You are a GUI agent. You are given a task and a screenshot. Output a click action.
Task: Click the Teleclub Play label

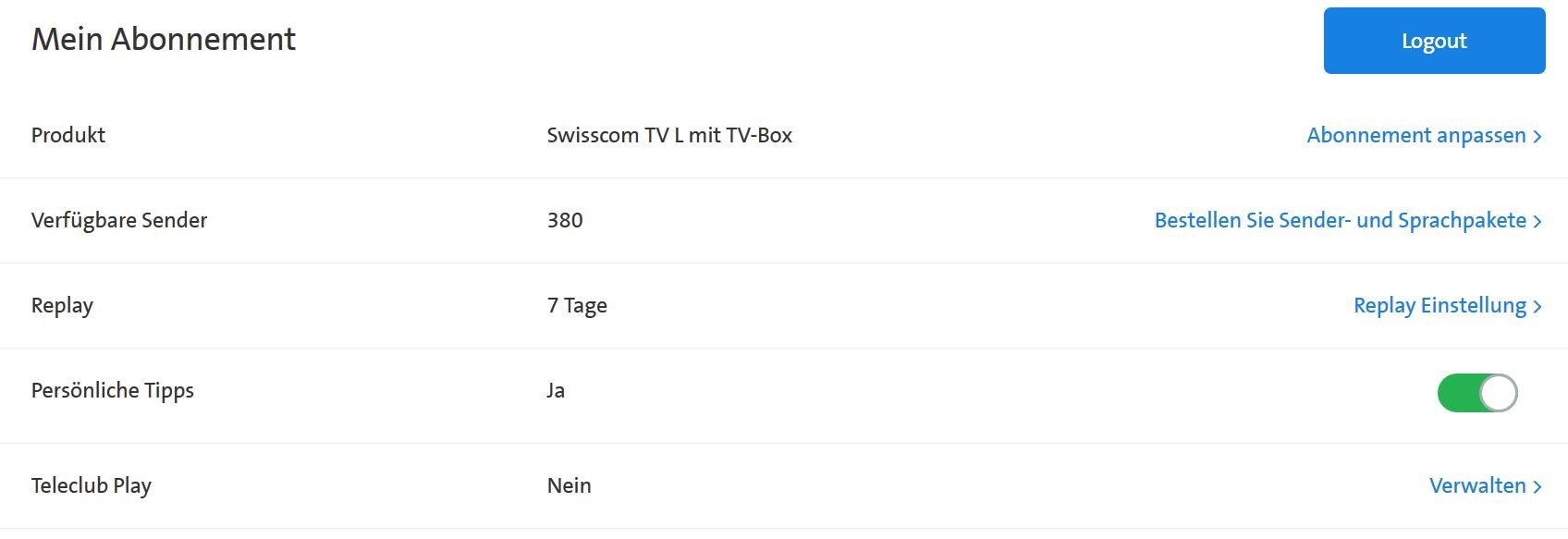pos(92,485)
